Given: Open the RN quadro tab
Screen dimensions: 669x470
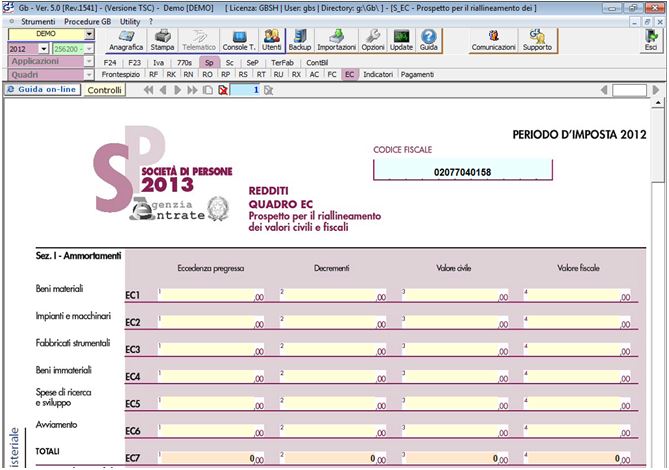Looking at the screenshot, I should [x=189, y=75].
